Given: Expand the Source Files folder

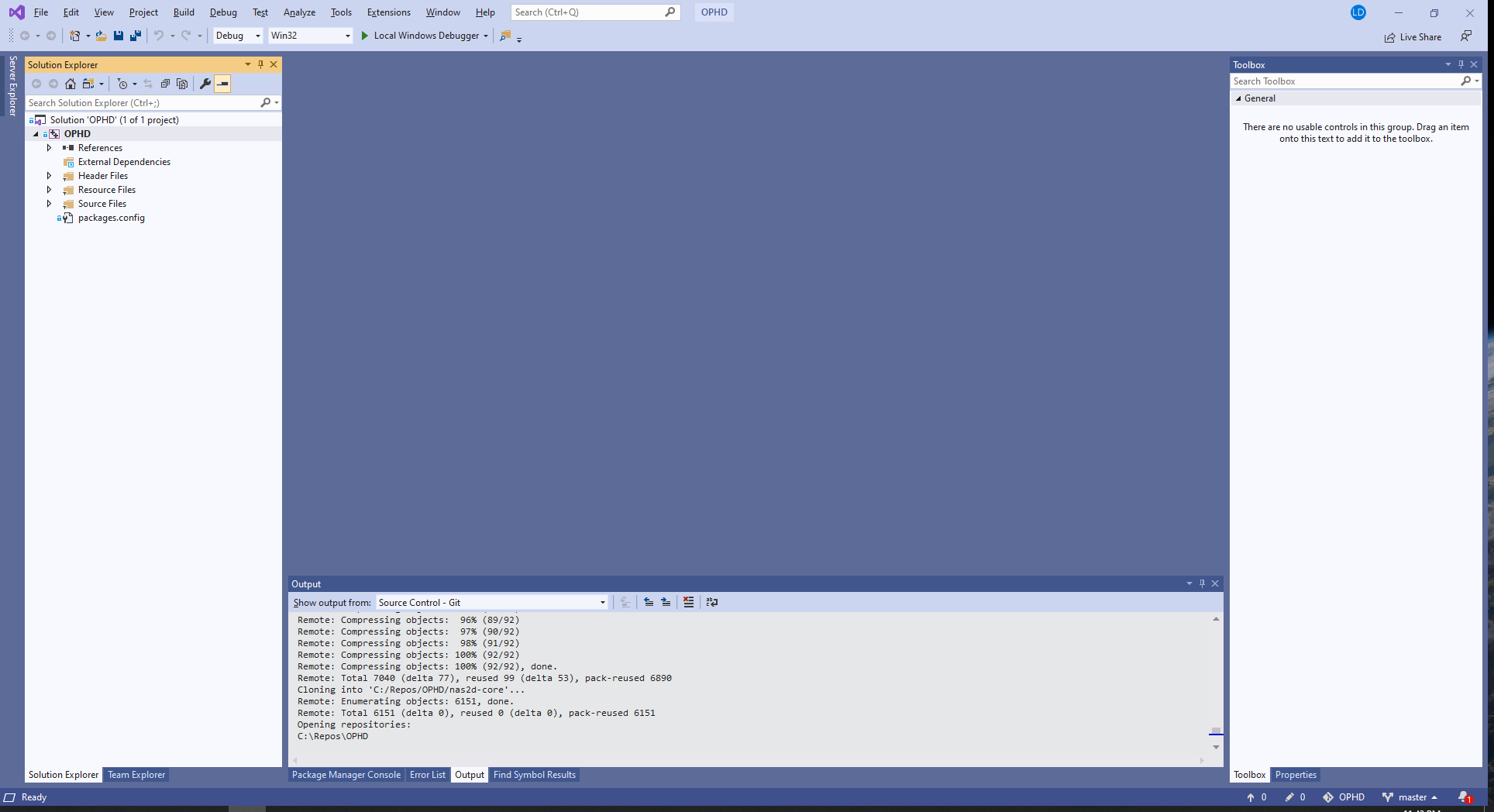Looking at the screenshot, I should click(x=49, y=204).
